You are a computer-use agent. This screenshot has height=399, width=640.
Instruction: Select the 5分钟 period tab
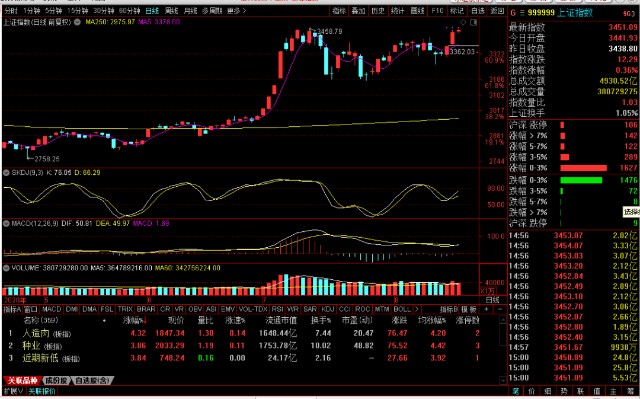tap(53, 11)
